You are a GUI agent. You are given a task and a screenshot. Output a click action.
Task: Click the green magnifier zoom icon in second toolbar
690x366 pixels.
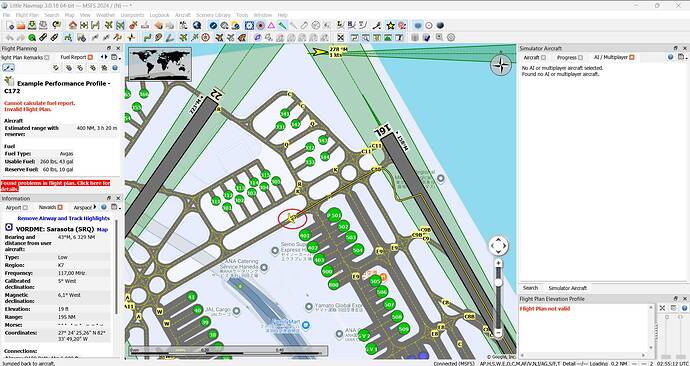pyautogui.click(x=32, y=37)
